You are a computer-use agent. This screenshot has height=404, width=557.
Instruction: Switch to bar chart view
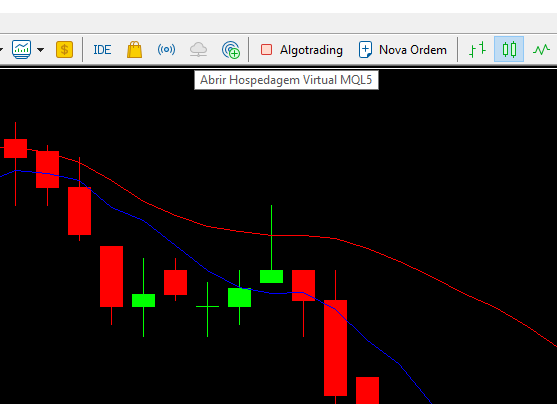point(477,49)
